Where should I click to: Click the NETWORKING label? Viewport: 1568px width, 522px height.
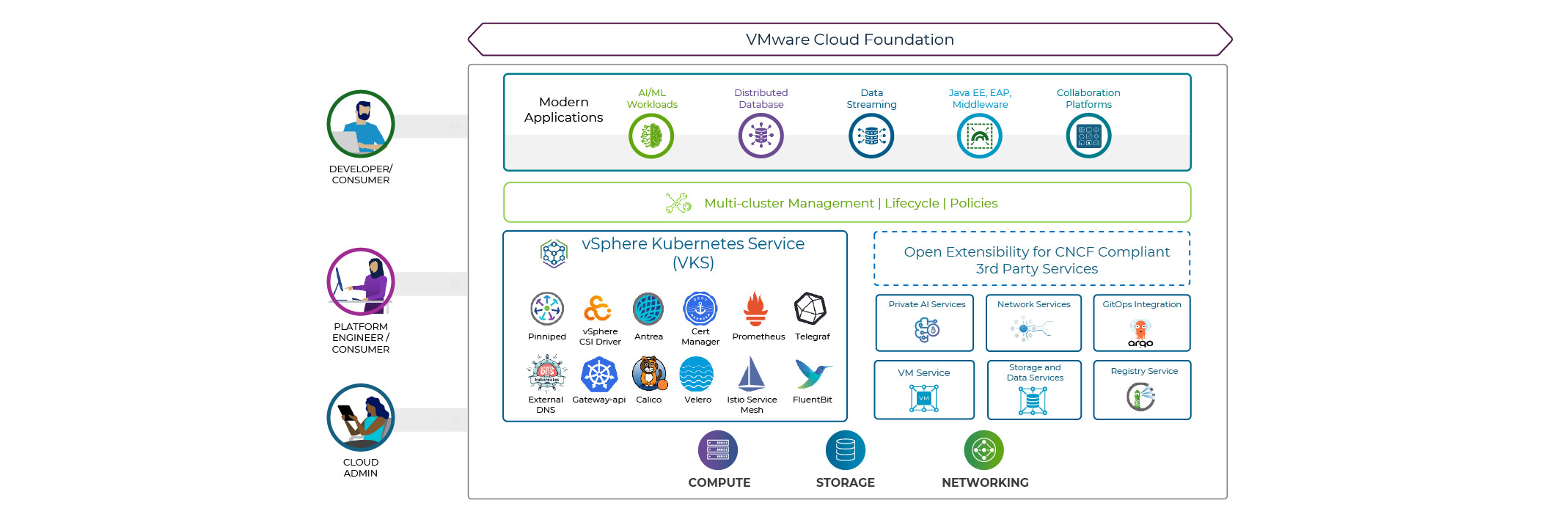[x=985, y=482]
